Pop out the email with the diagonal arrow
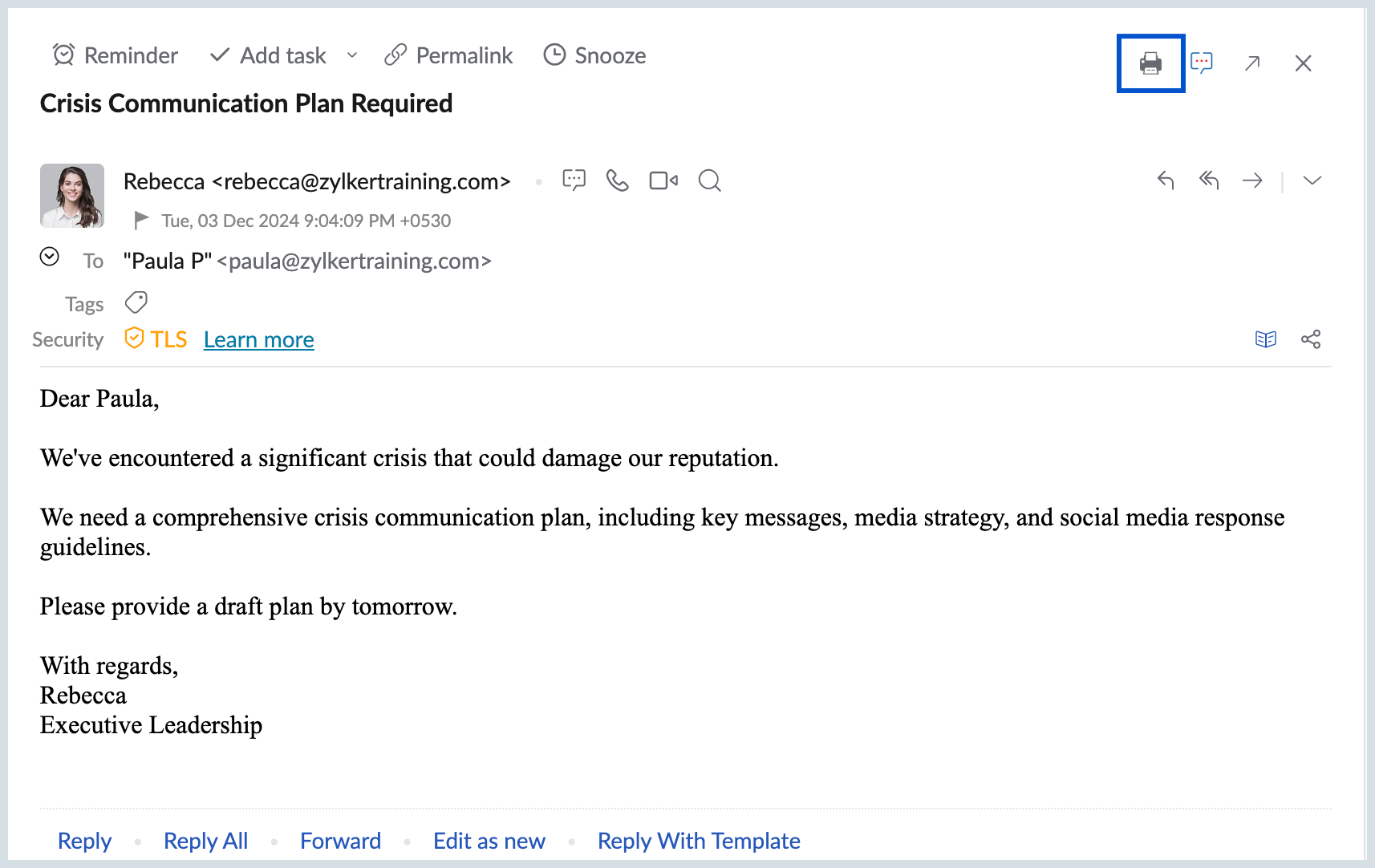The height and width of the screenshot is (868, 1375). click(1251, 63)
